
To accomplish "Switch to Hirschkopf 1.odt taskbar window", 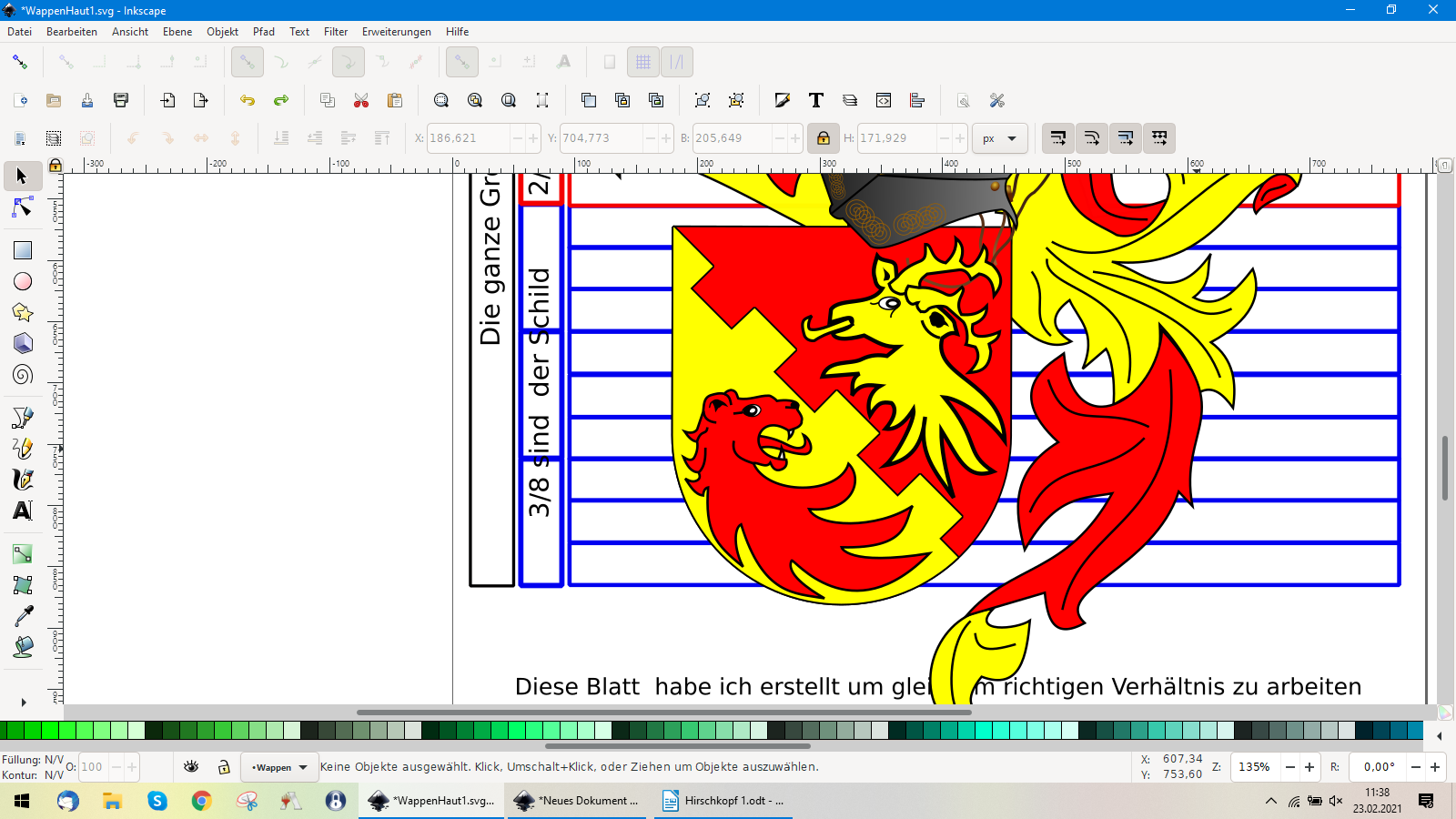I will pos(723,801).
